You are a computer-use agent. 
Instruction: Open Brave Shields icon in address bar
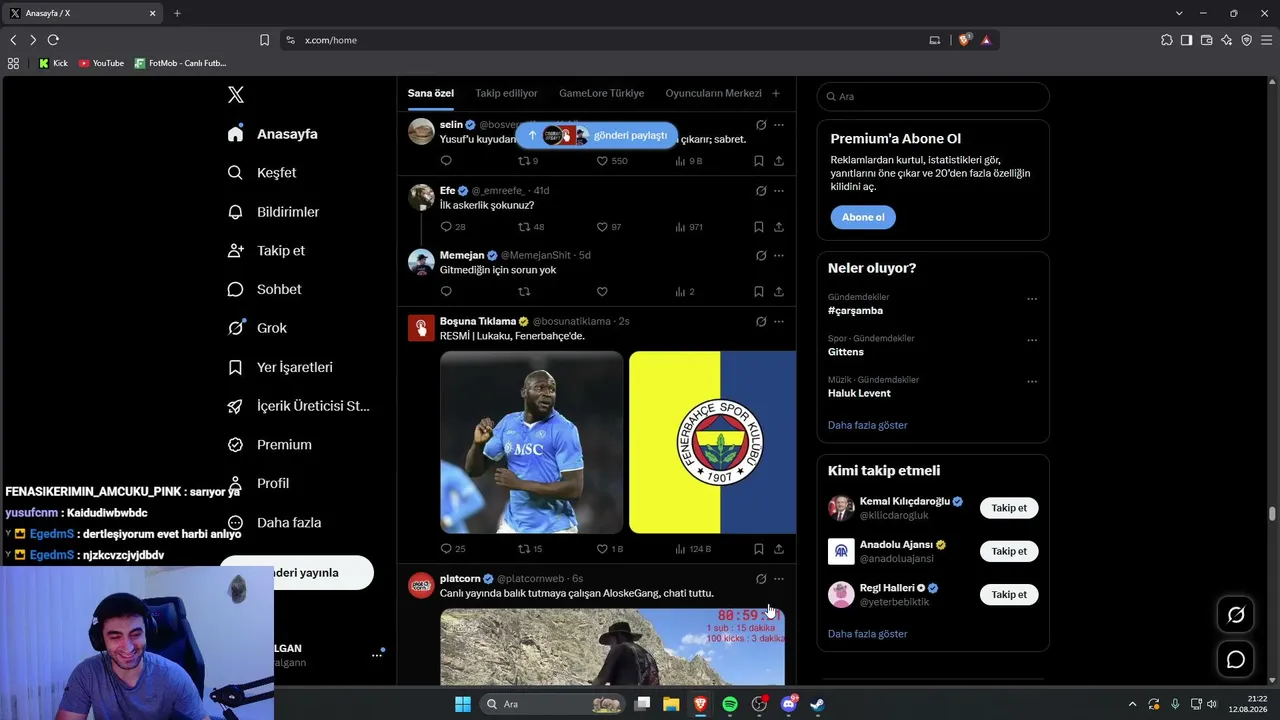coord(965,40)
